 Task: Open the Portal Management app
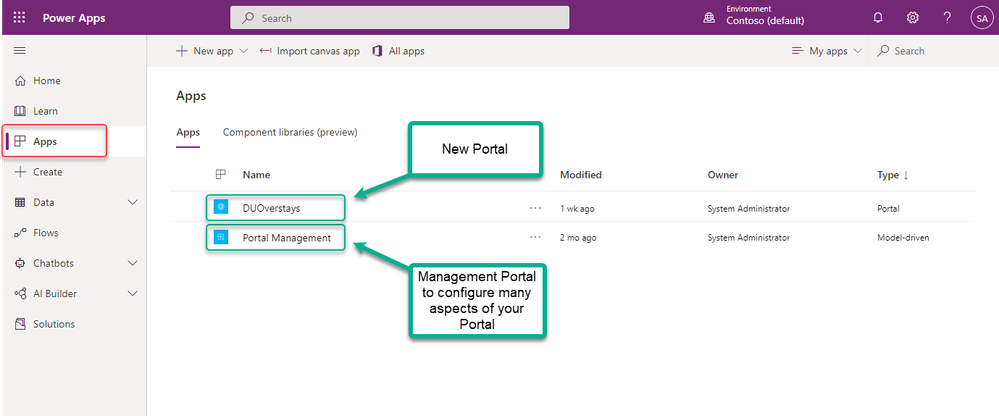[x=287, y=238]
